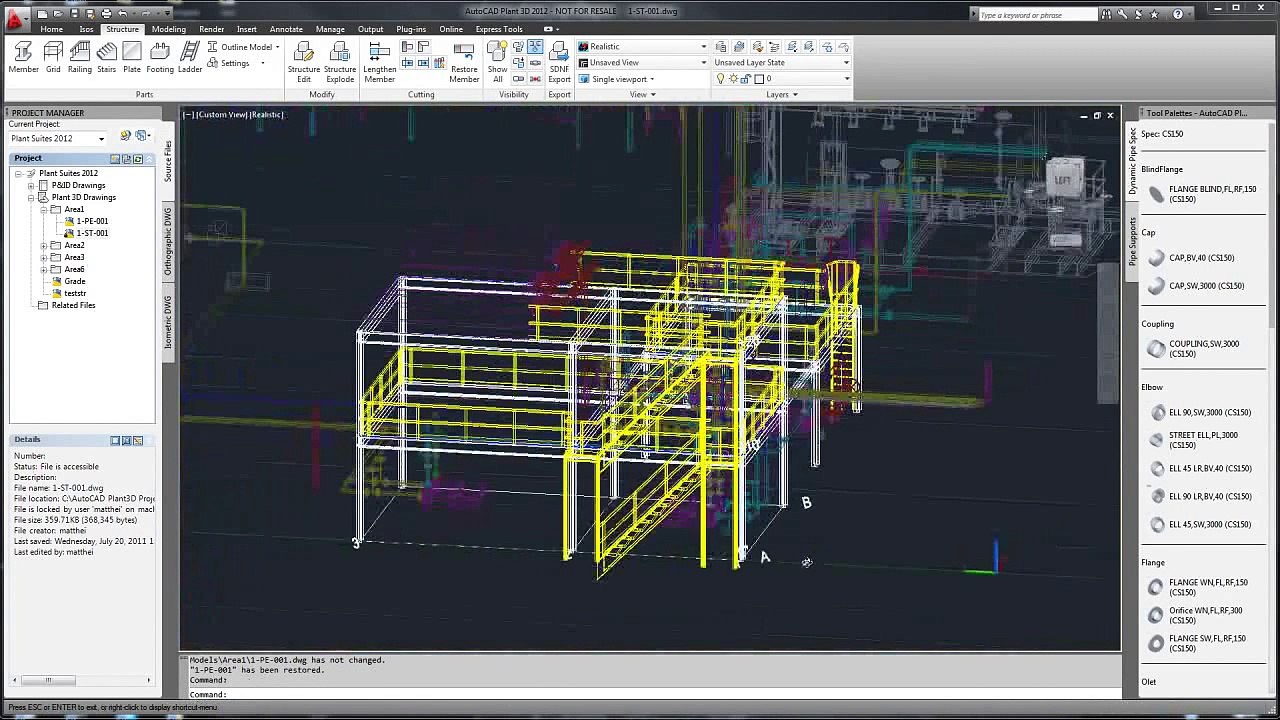
Task: Open the Unsaved View dropdown
Action: point(643,62)
